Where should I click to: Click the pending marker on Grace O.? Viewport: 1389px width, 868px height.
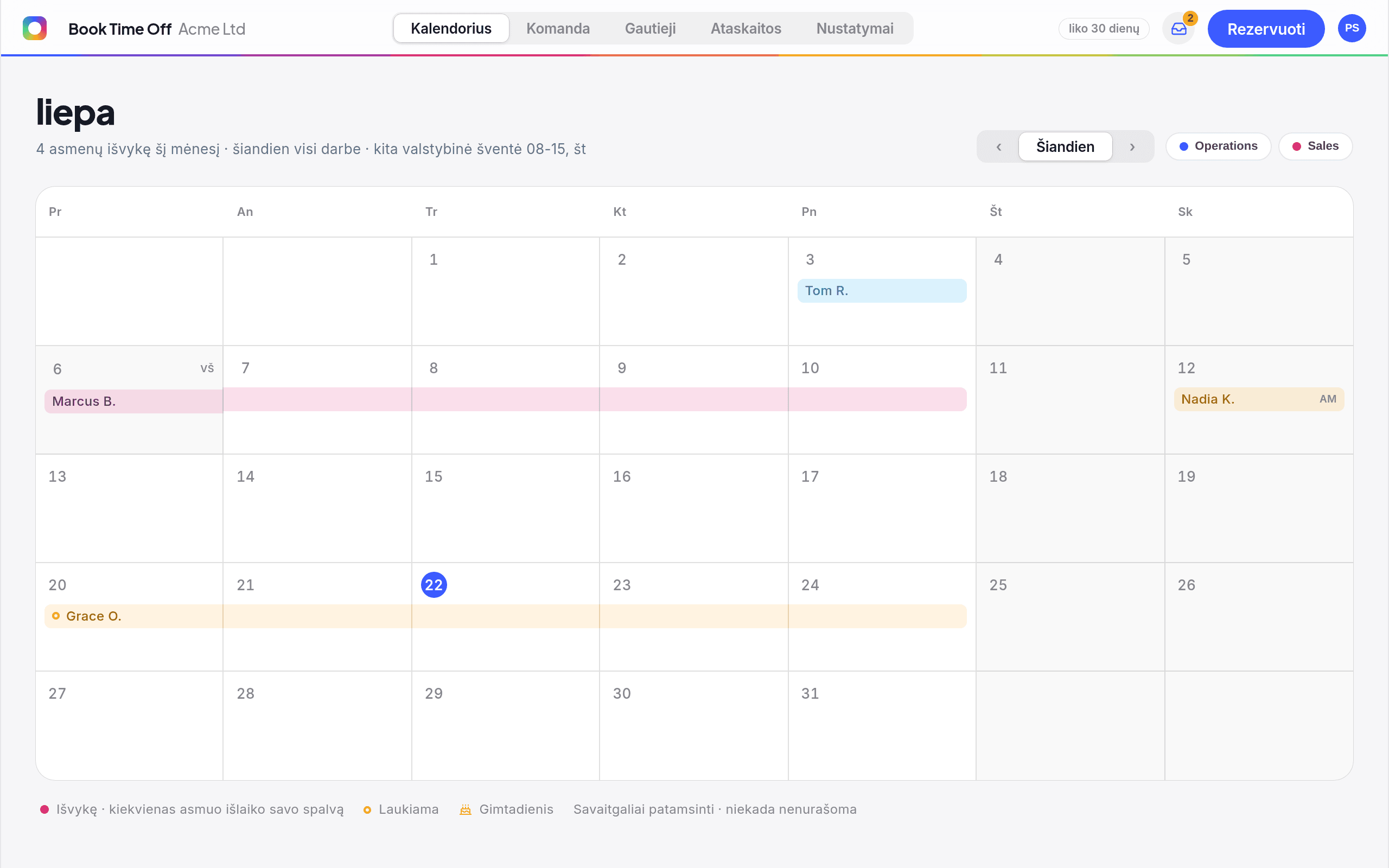pyautogui.click(x=56, y=616)
